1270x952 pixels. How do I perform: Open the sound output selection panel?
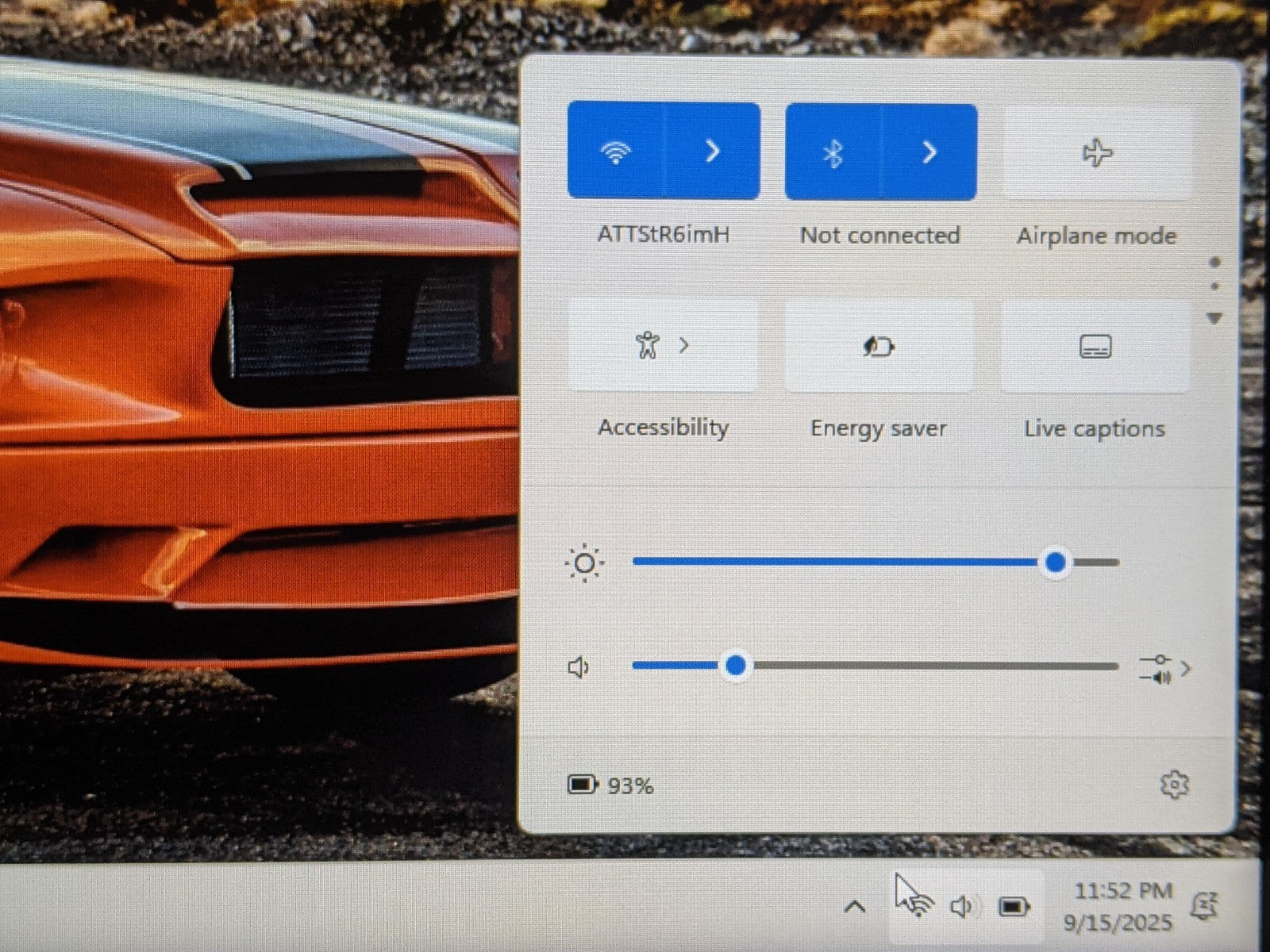coord(1165,669)
